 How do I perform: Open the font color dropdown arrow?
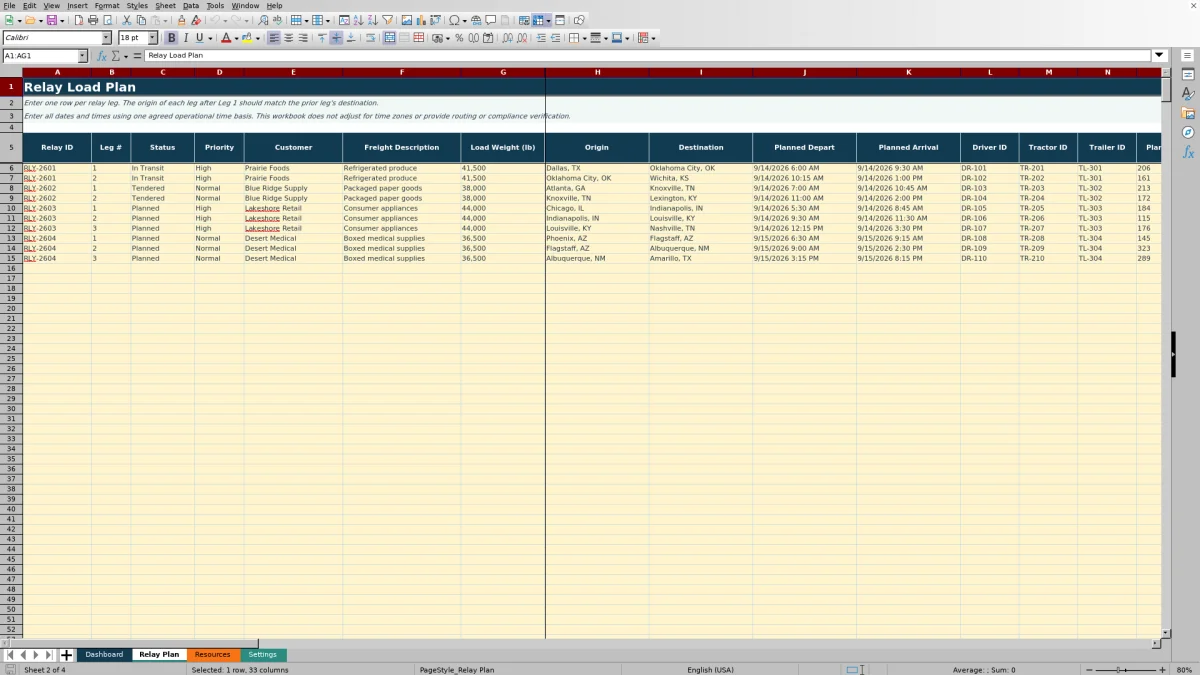tap(237, 38)
